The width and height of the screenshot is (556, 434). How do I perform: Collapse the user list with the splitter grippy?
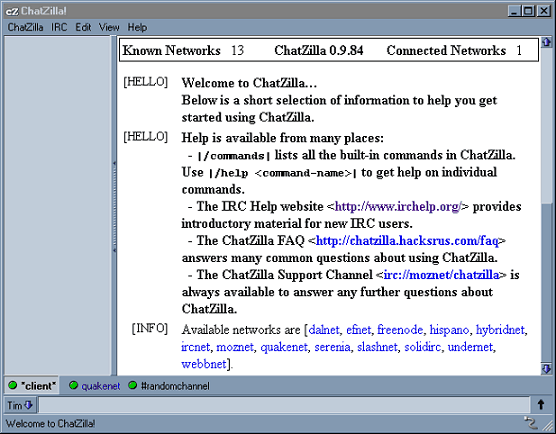[114, 206]
